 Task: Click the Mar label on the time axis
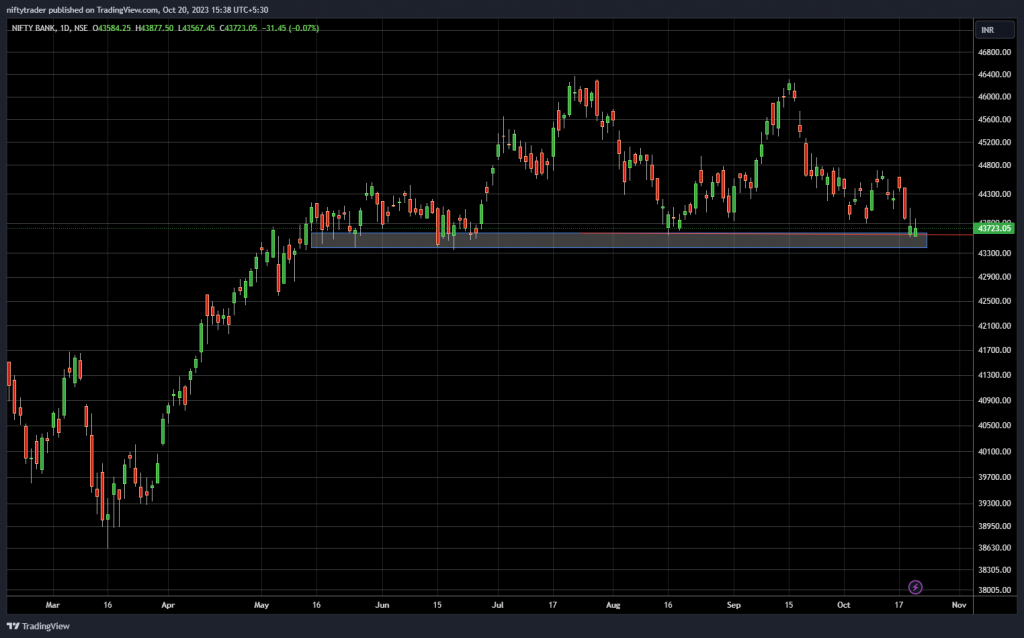click(x=52, y=605)
